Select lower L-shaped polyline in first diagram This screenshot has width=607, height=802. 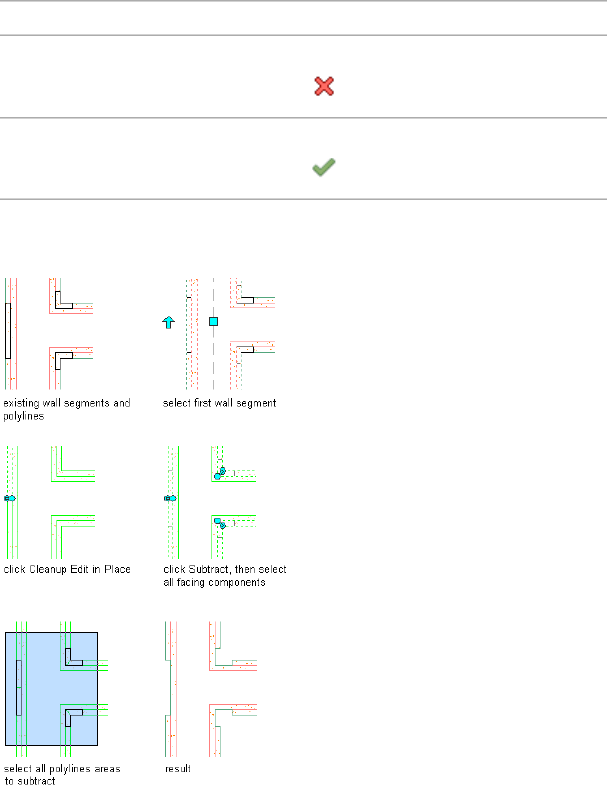tap(62, 357)
